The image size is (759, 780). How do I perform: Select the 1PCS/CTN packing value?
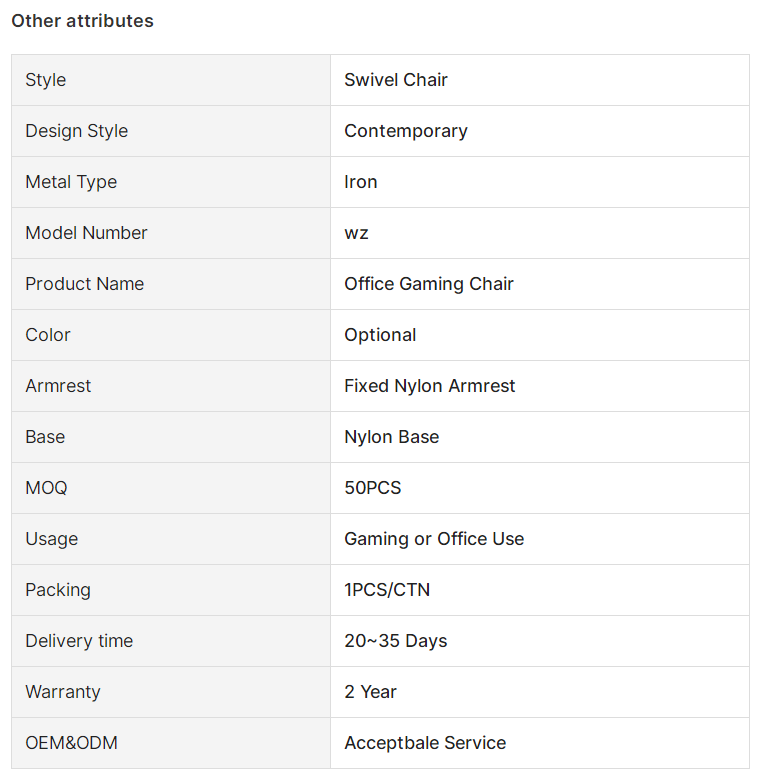[x=387, y=590]
